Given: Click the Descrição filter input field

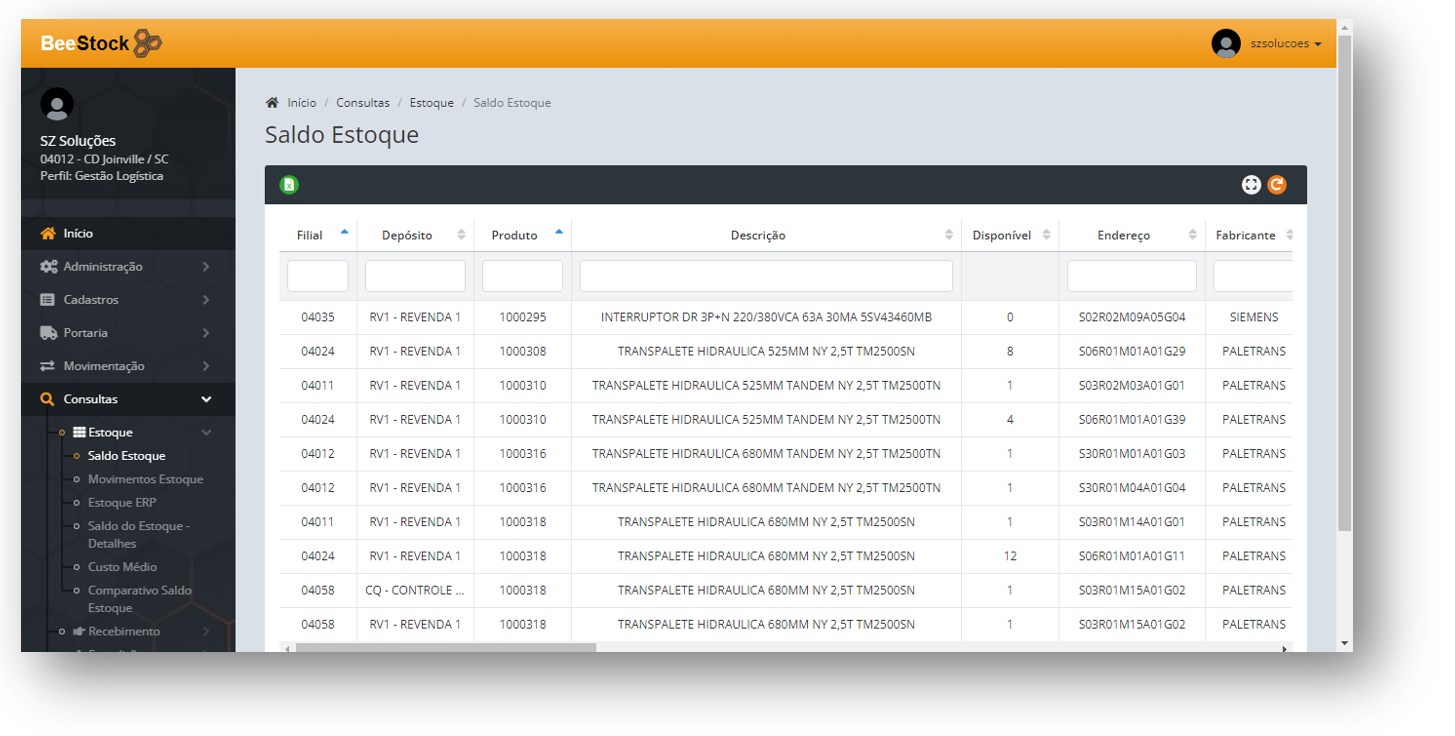Looking at the screenshot, I should [x=766, y=276].
